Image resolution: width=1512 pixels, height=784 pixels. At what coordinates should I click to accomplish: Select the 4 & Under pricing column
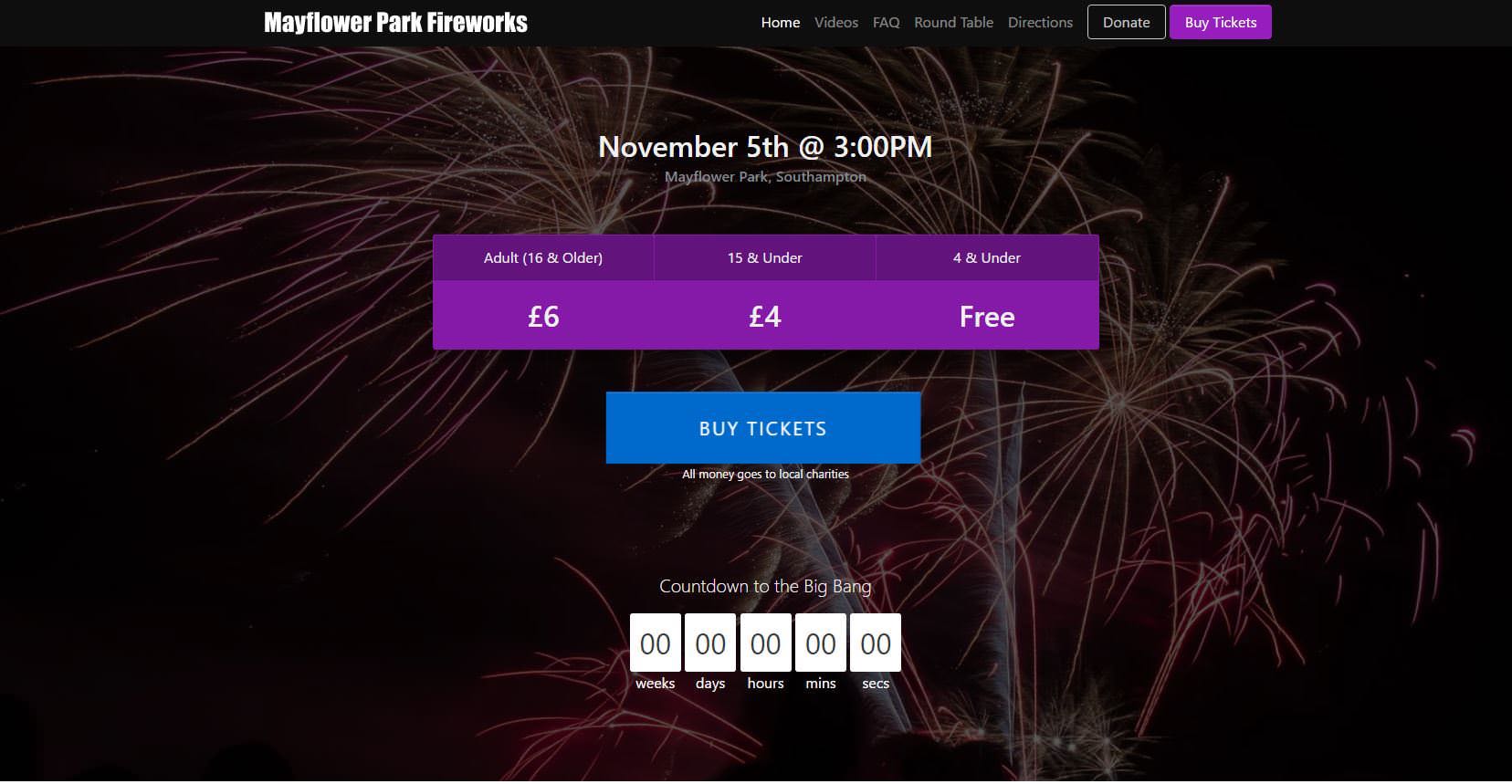(986, 257)
